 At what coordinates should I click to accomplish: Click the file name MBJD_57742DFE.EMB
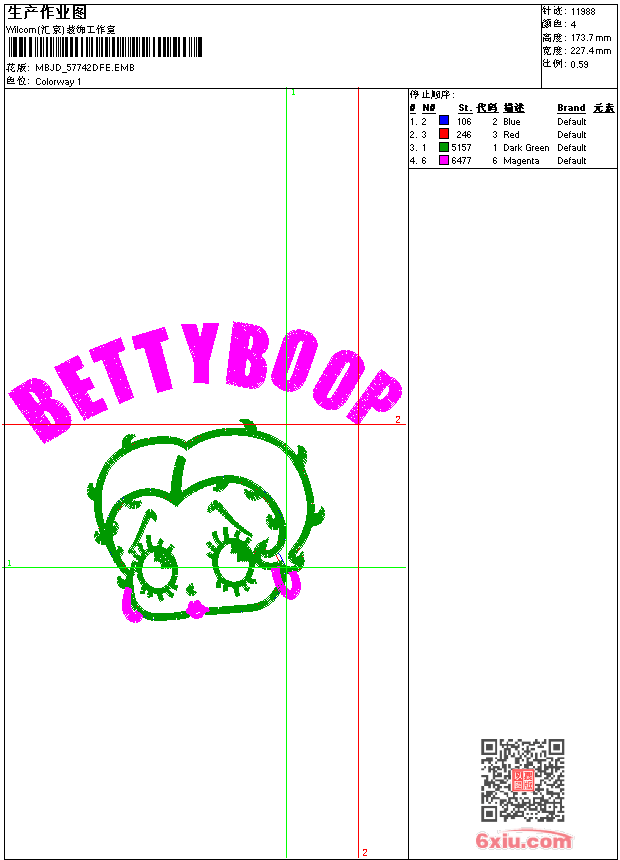pos(85,68)
